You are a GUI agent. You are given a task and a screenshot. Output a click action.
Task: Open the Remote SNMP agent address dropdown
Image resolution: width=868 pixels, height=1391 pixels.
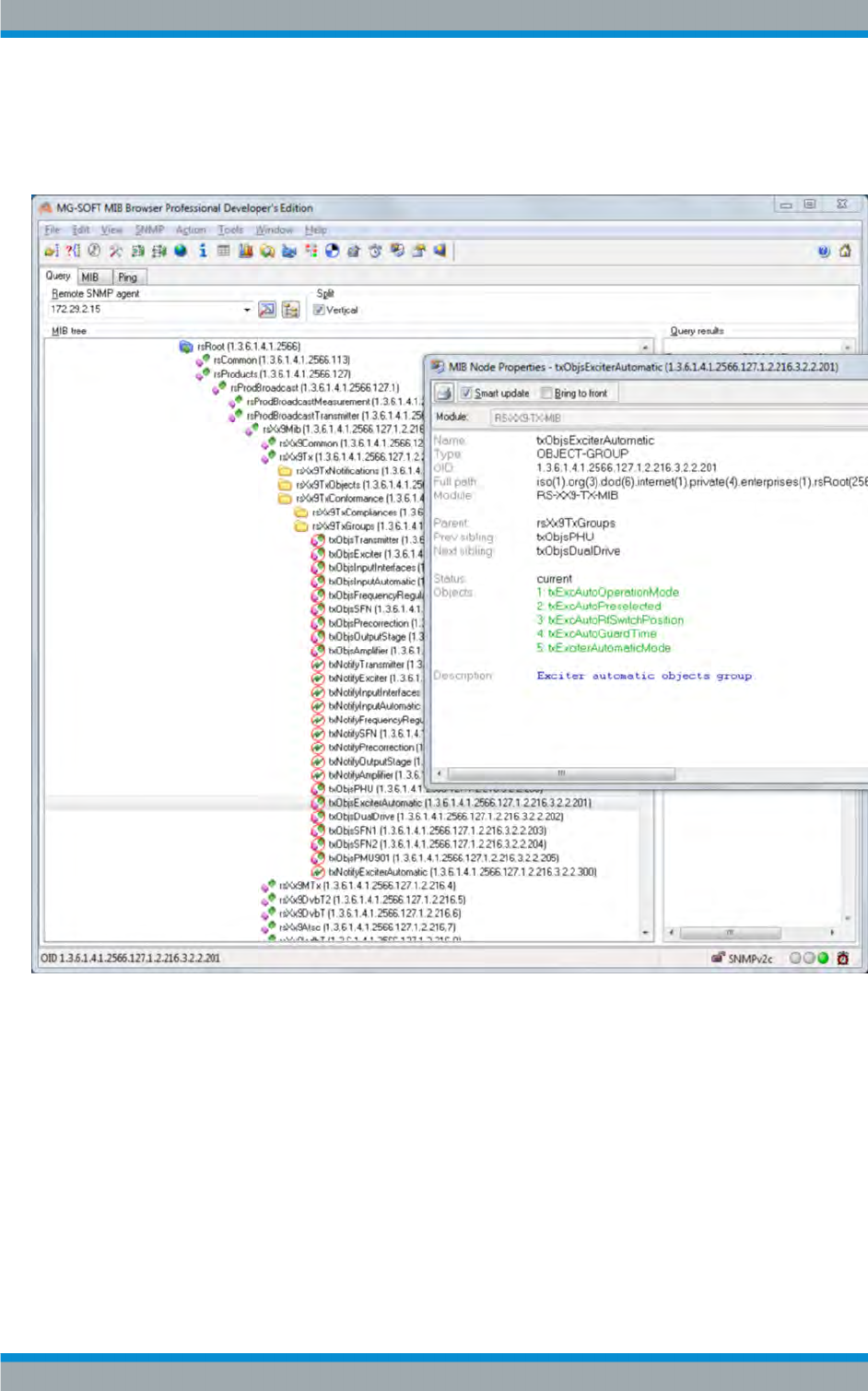coord(247,310)
